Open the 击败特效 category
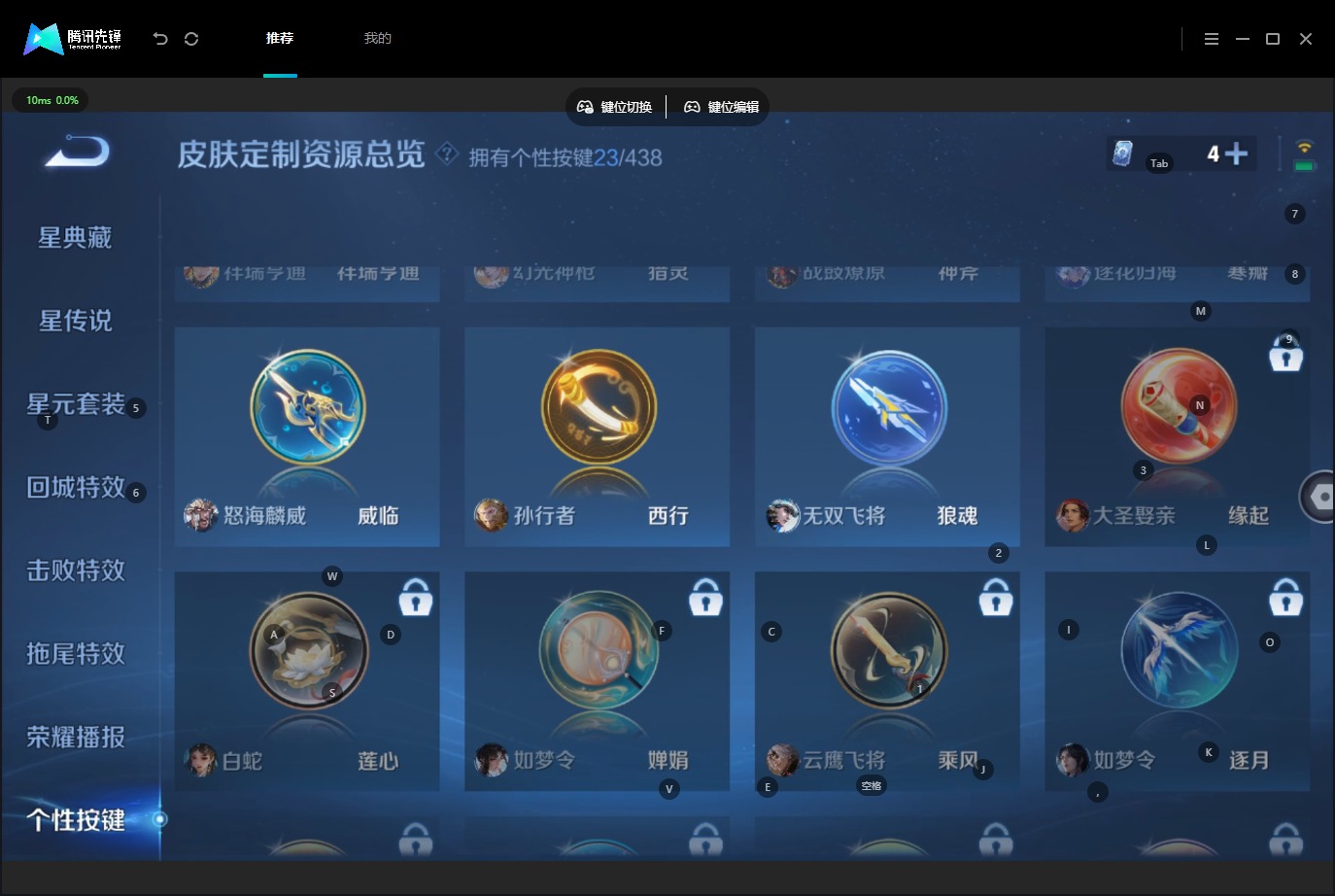 click(x=76, y=570)
